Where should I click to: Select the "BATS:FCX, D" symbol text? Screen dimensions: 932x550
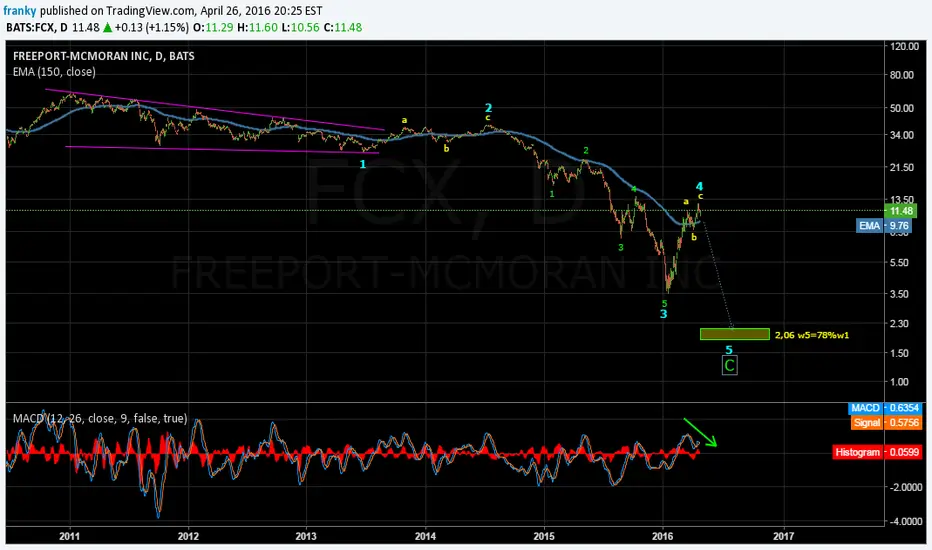pyautogui.click(x=37, y=27)
